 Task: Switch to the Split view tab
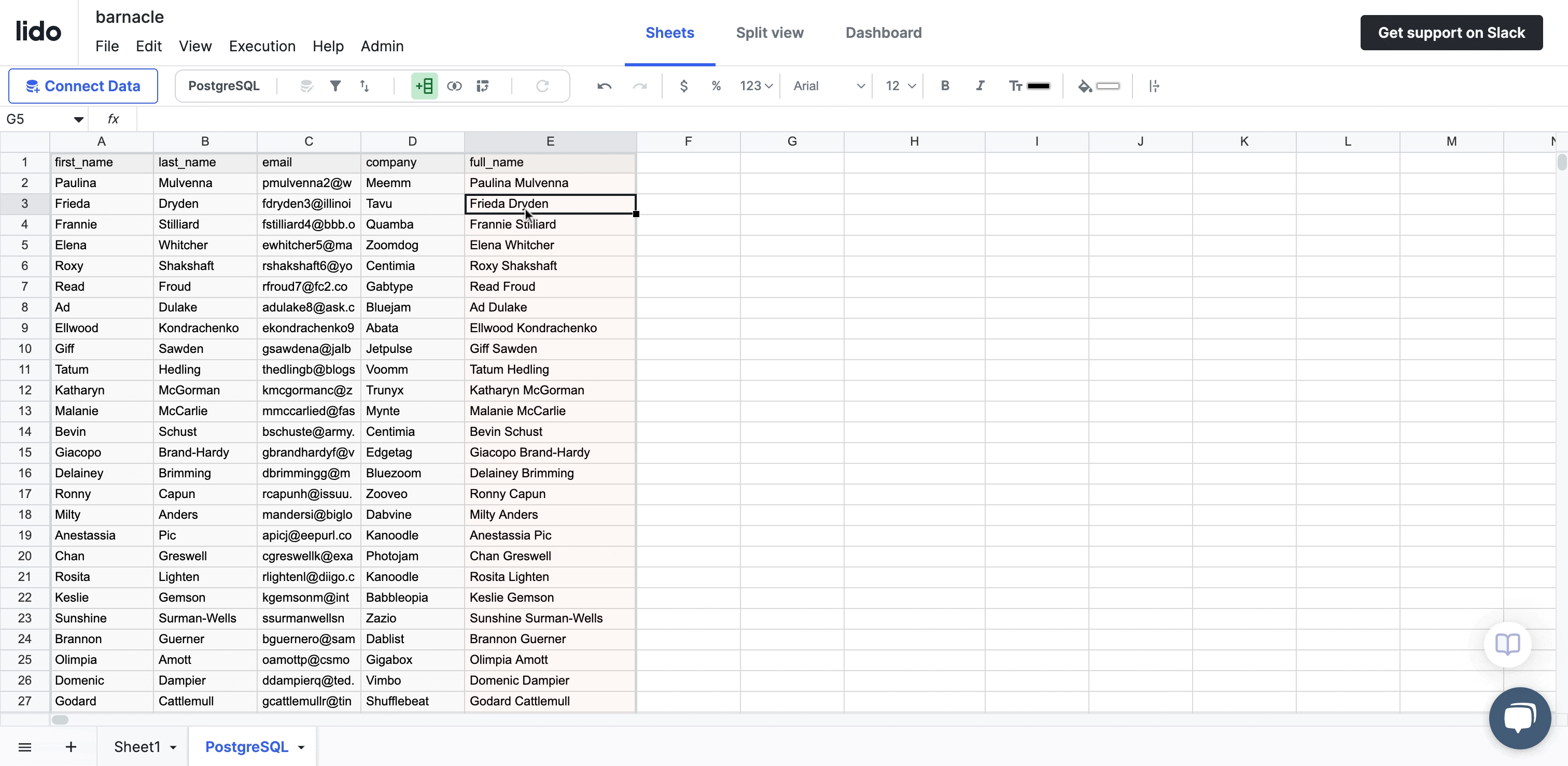coord(769,33)
